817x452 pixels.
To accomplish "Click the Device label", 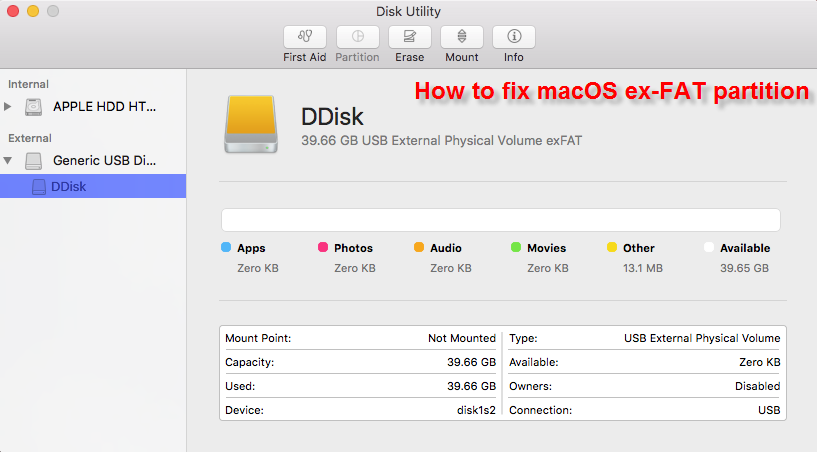I will click(x=244, y=410).
